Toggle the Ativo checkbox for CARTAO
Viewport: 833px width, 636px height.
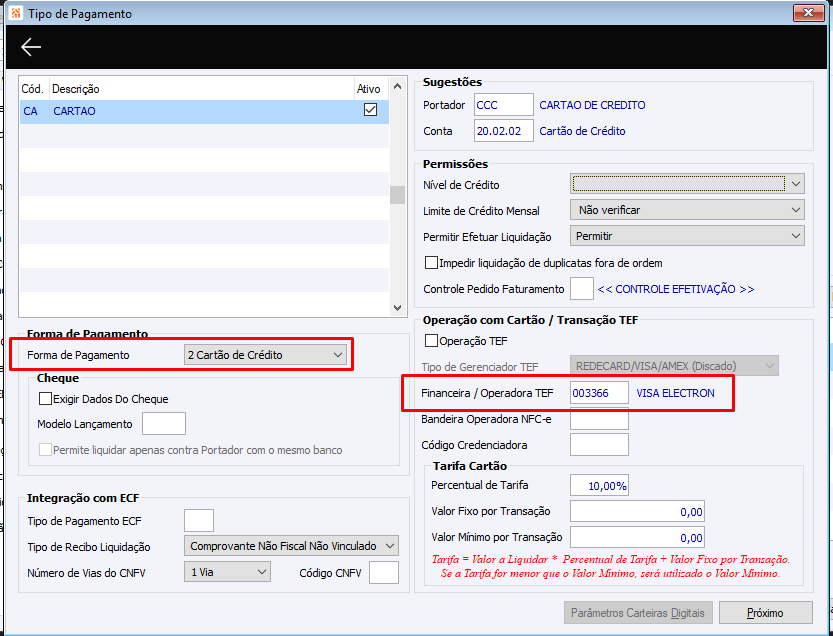click(x=370, y=110)
